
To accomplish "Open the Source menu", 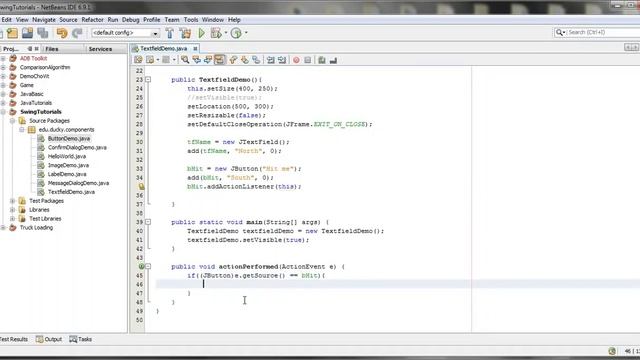I will coord(68,20).
